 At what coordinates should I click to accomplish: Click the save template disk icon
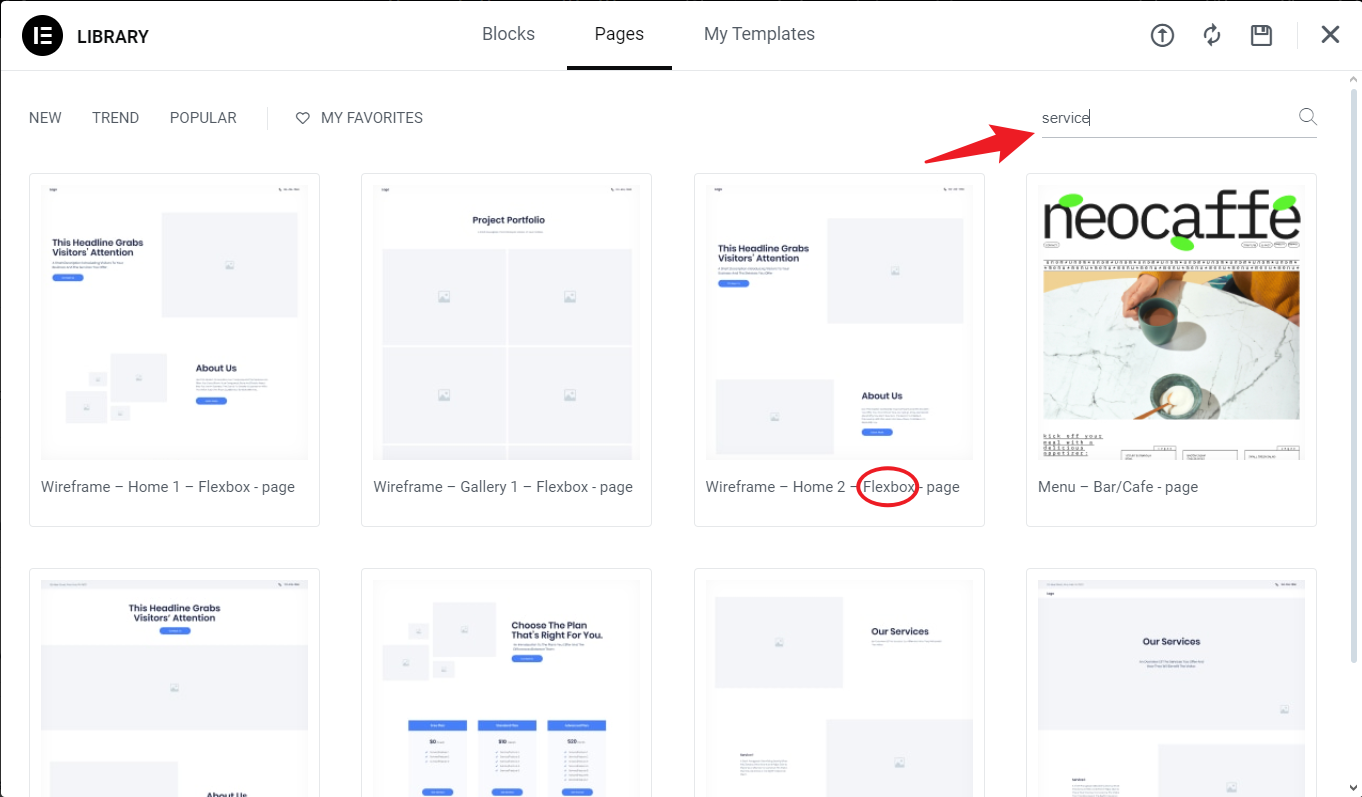pyautogui.click(x=1262, y=35)
